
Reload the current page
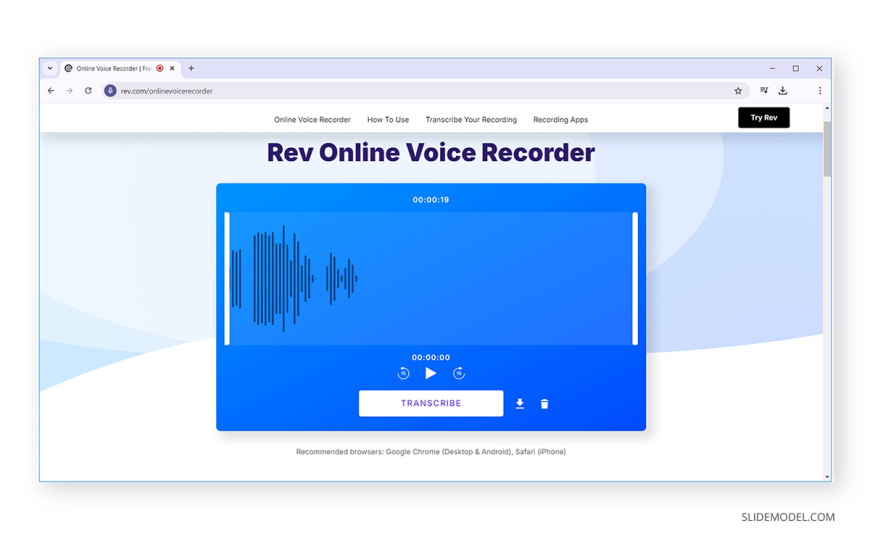pos(88,91)
